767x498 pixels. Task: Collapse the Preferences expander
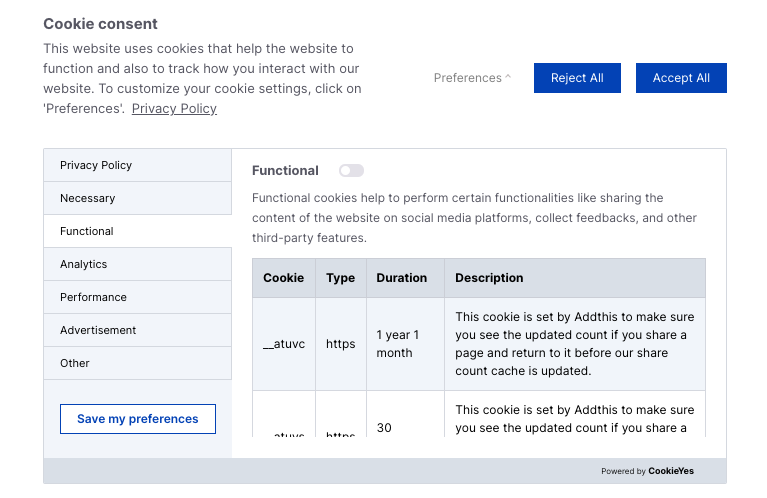pyautogui.click(x=472, y=78)
